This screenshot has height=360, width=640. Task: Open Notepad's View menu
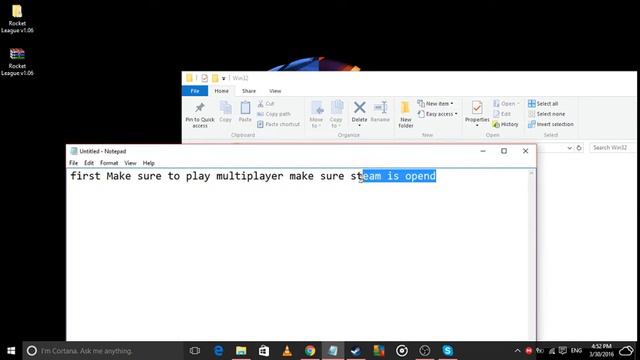[x=130, y=163]
